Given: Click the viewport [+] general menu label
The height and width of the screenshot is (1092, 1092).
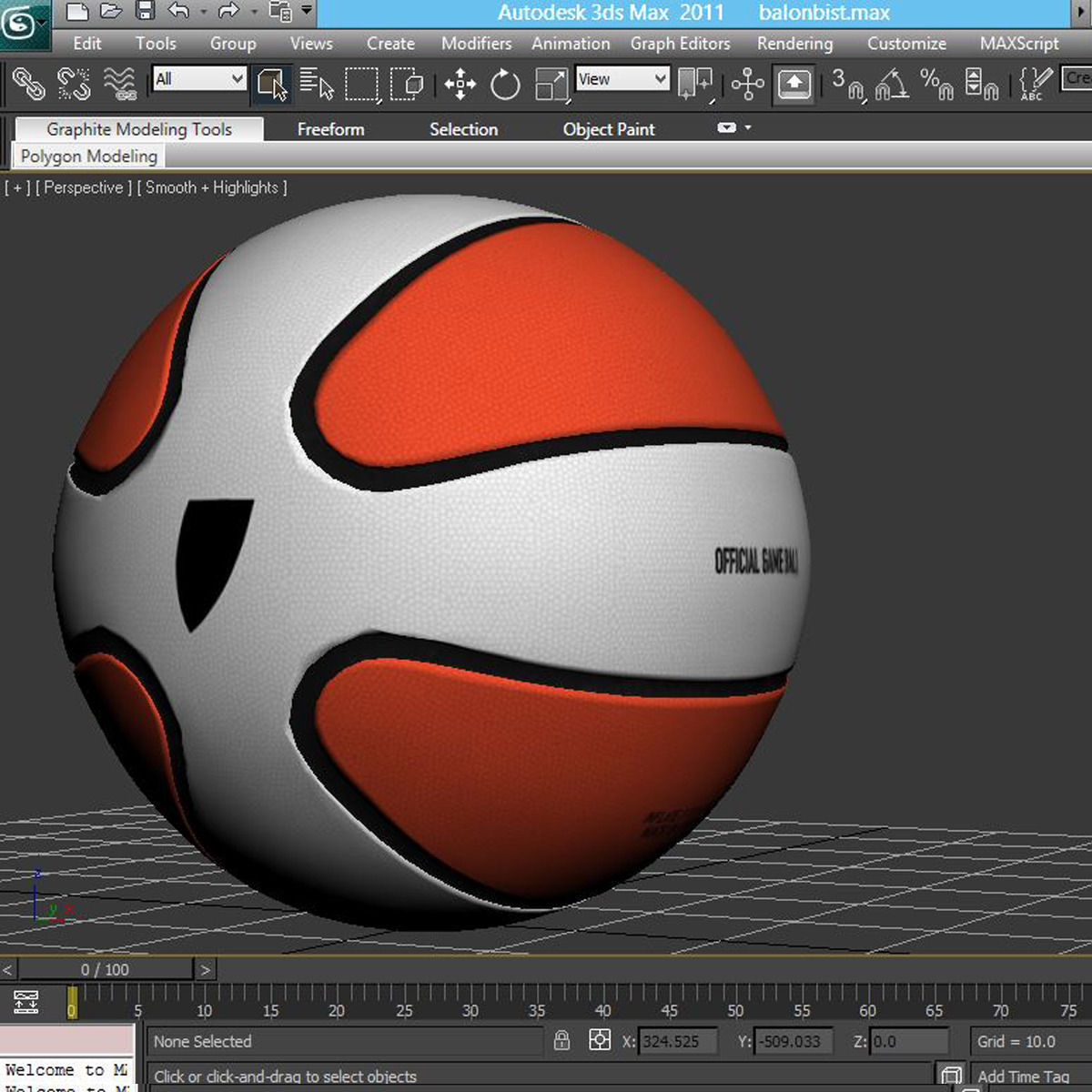Looking at the screenshot, I should click(x=17, y=187).
